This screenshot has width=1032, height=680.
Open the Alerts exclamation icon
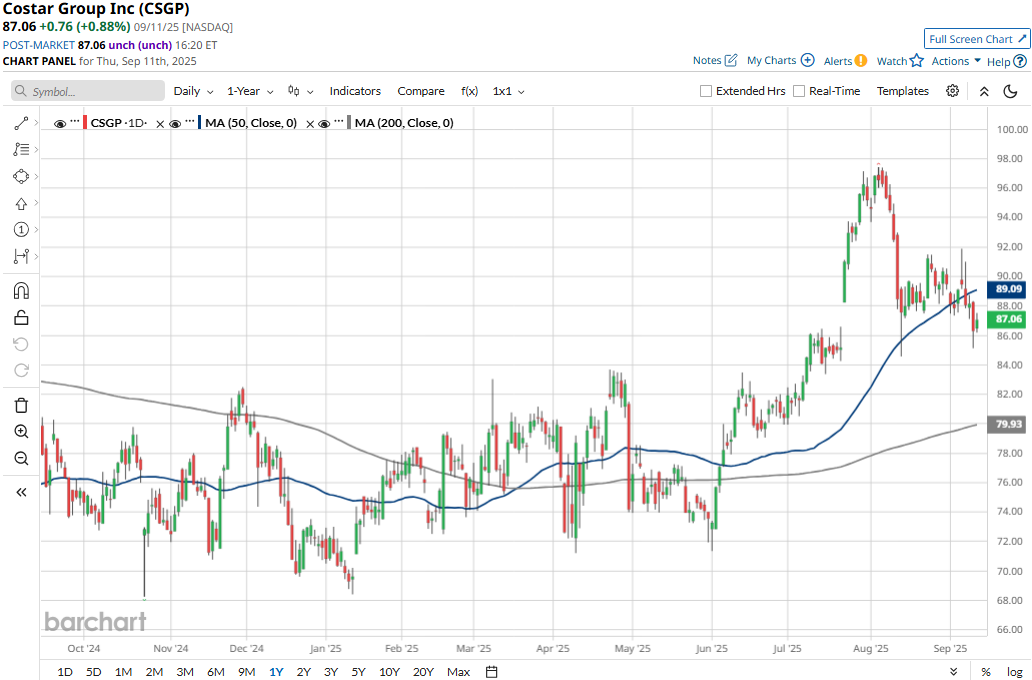point(861,61)
